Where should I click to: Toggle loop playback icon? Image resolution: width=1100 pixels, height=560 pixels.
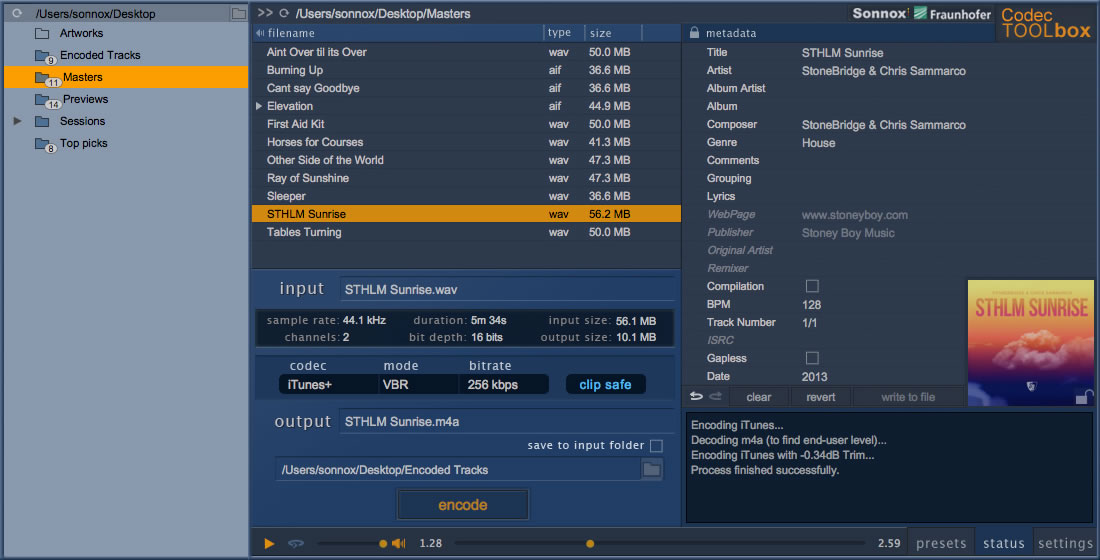click(x=295, y=543)
